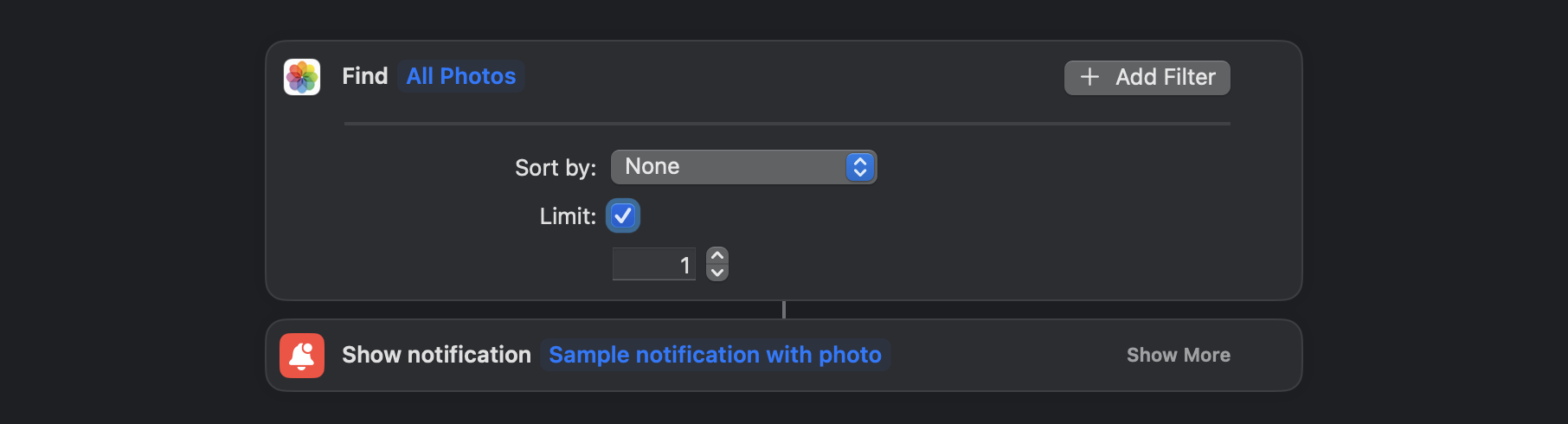Viewport: 1568px width, 424px height.
Task: Decrease limit with the stepper down arrow
Action: click(x=717, y=273)
